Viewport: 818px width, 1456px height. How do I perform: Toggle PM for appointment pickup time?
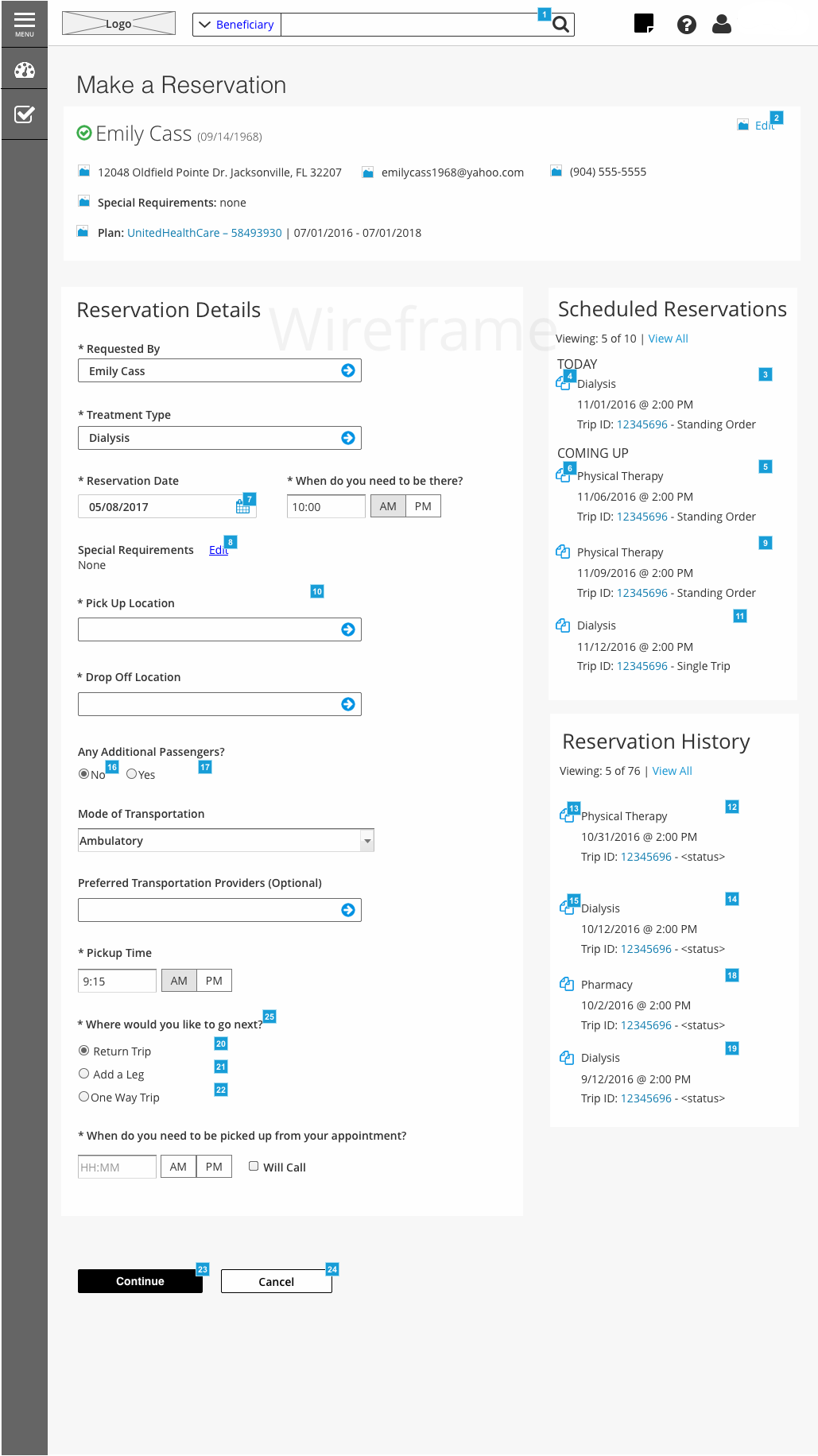click(x=214, y=1167)
